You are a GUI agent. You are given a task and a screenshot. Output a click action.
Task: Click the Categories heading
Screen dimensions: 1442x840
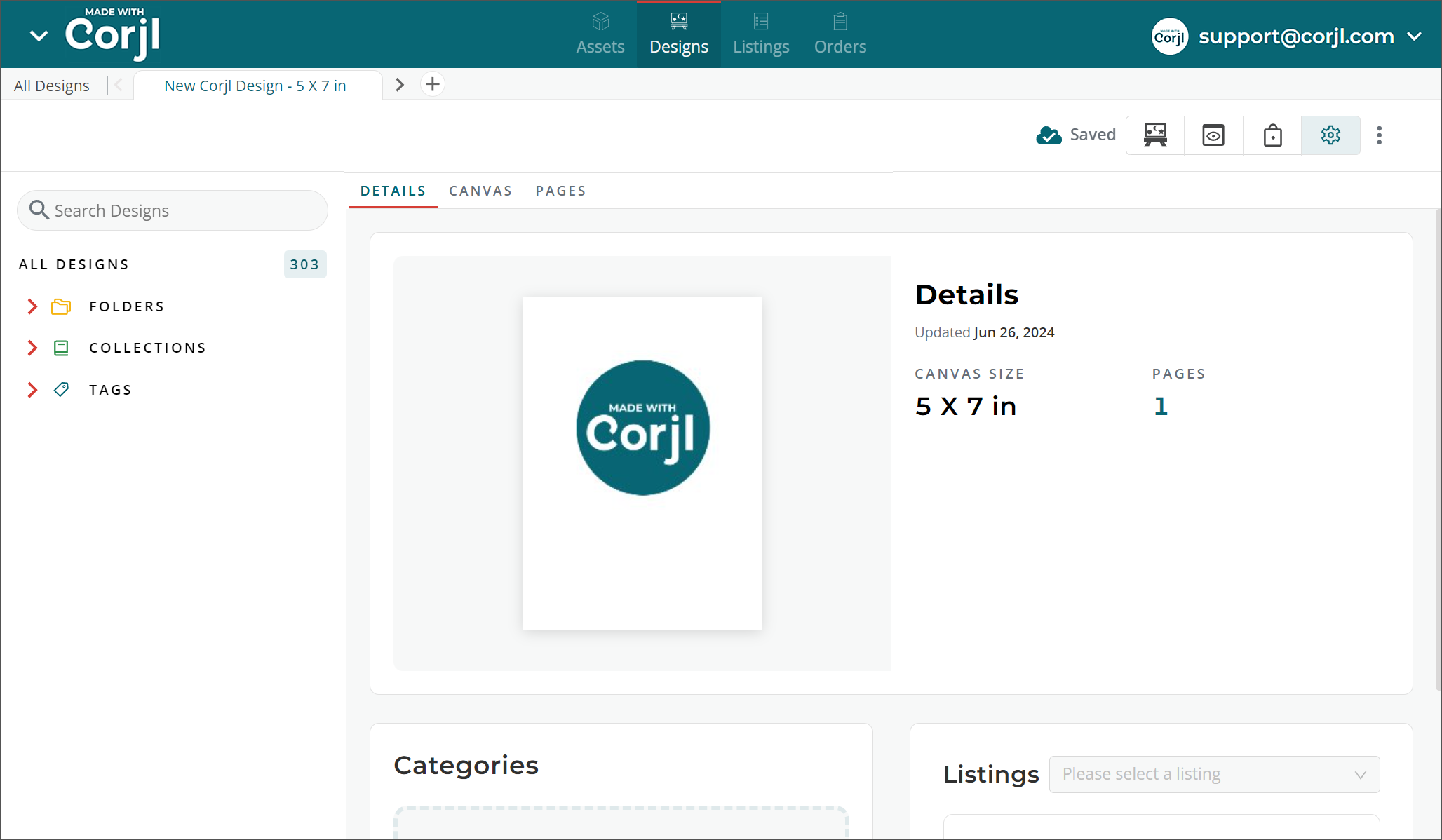[466, 765]
